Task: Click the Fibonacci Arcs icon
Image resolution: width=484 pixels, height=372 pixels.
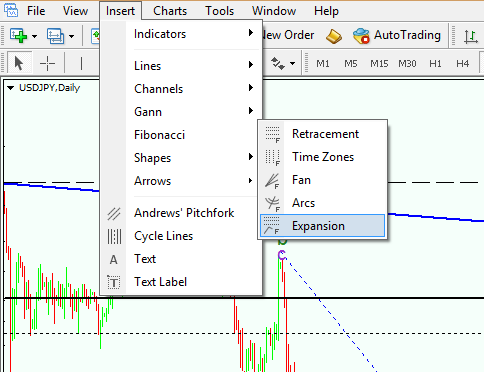Action: click(272, 203)
